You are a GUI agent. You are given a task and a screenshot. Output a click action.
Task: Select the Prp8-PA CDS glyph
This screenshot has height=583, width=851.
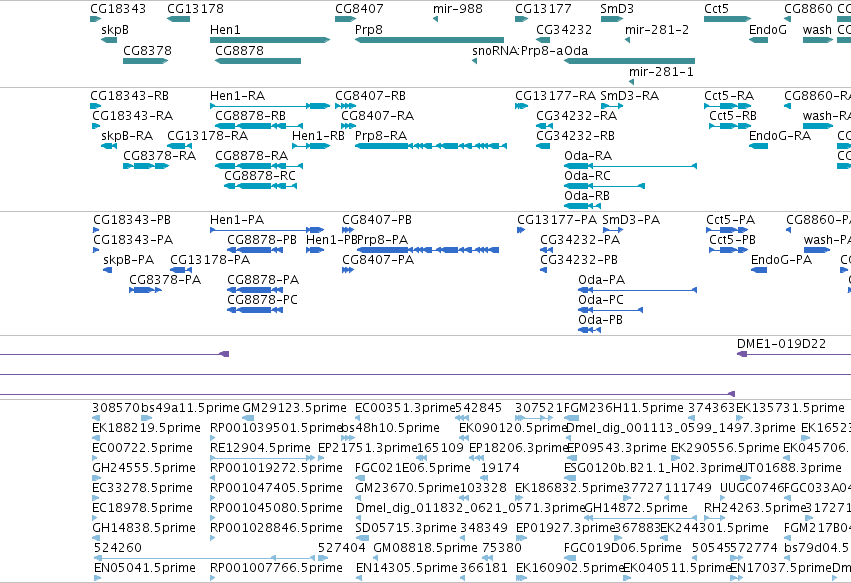[x=428, y=250]
